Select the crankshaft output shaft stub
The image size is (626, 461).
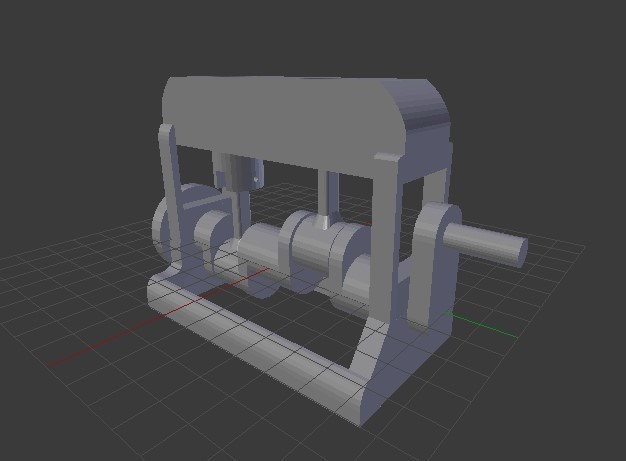[x=485, y=243]
